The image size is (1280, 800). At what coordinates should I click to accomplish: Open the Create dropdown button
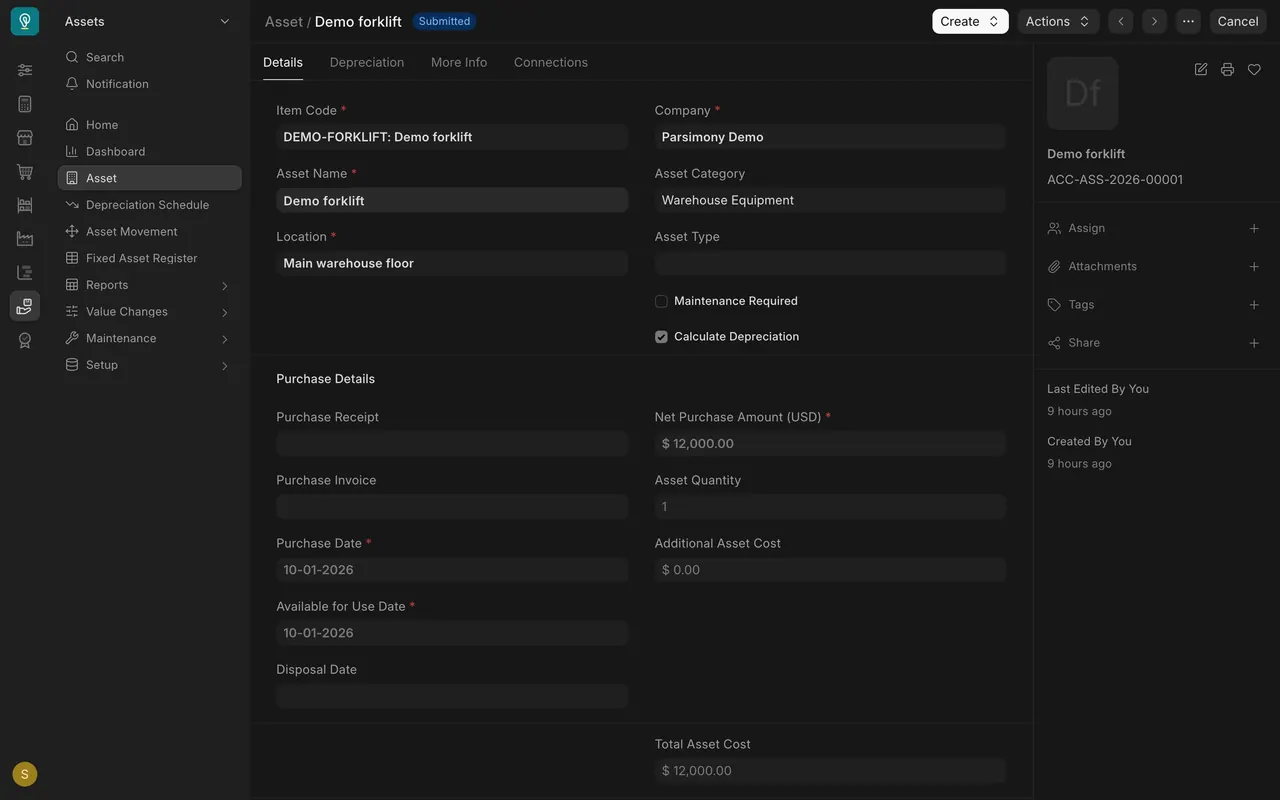(970, 21)
